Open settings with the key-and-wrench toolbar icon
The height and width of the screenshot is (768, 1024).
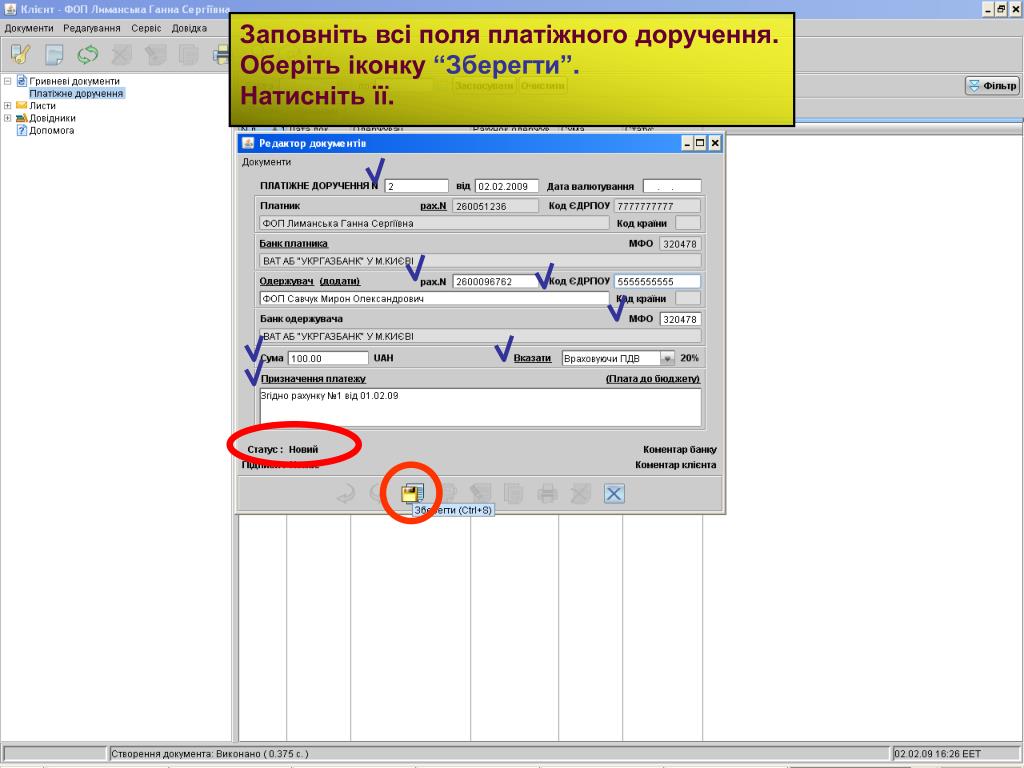[x=20, y=54]
